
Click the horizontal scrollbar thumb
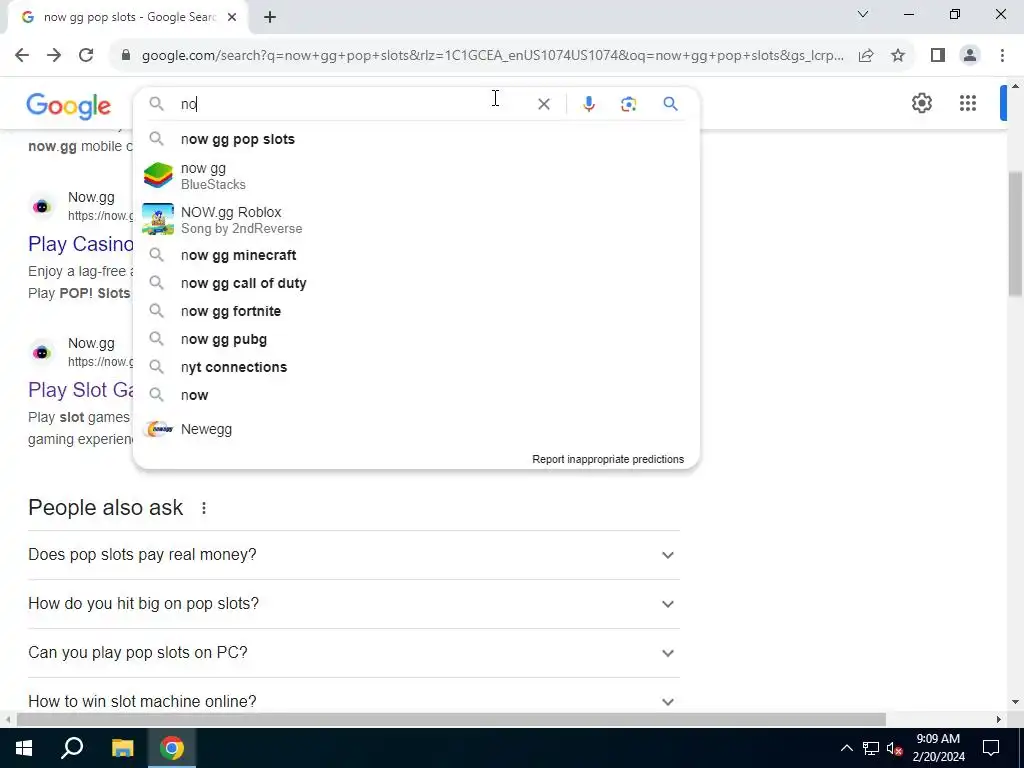pos(451,720)
